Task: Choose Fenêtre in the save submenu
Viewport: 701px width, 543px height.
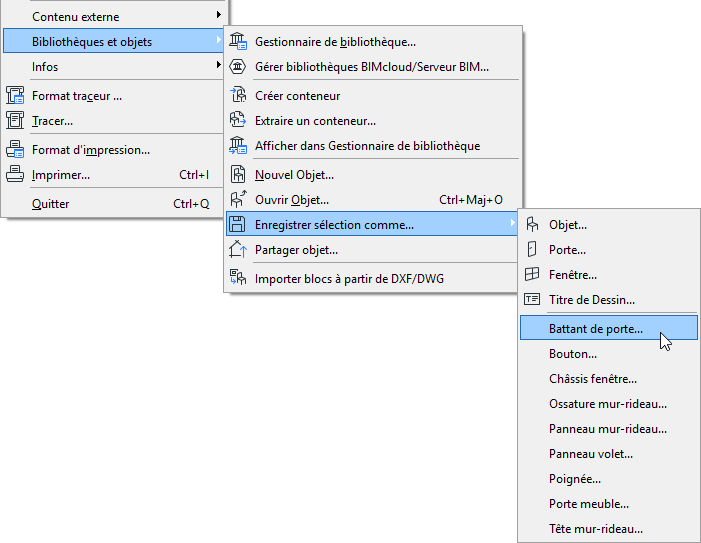Action: tap(573, 274)
